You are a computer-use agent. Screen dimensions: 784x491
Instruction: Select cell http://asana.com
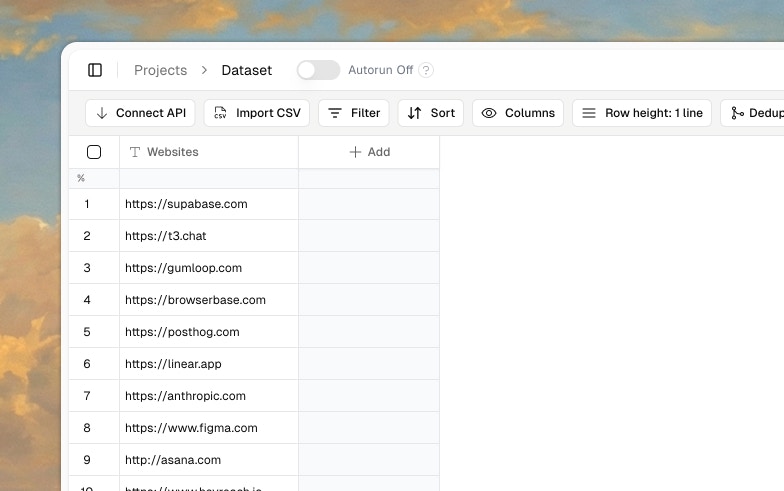click(x=209, y=460)
